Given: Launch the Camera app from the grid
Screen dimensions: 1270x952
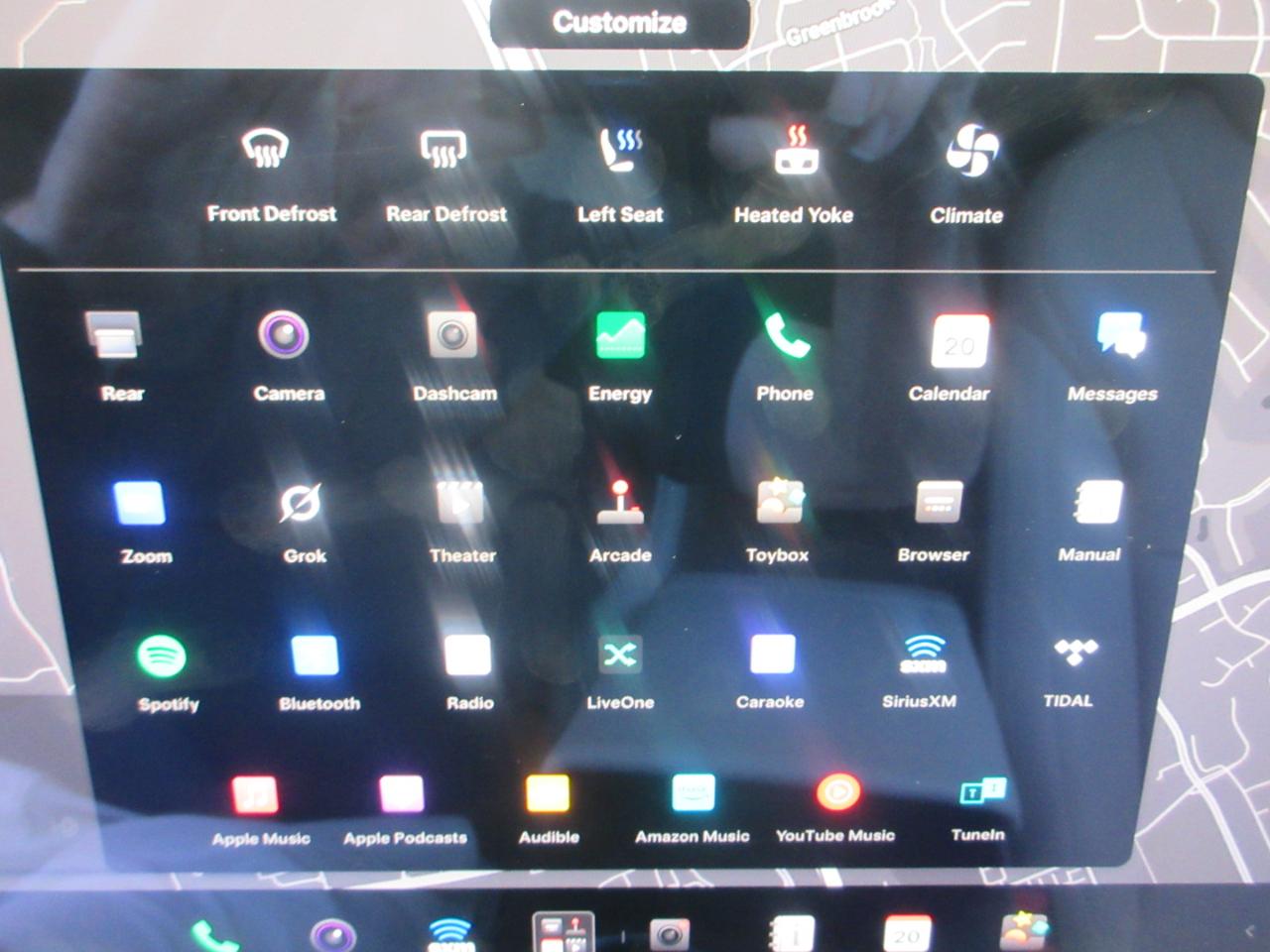Looking at the screenshot, I should [x=288, y=357].
